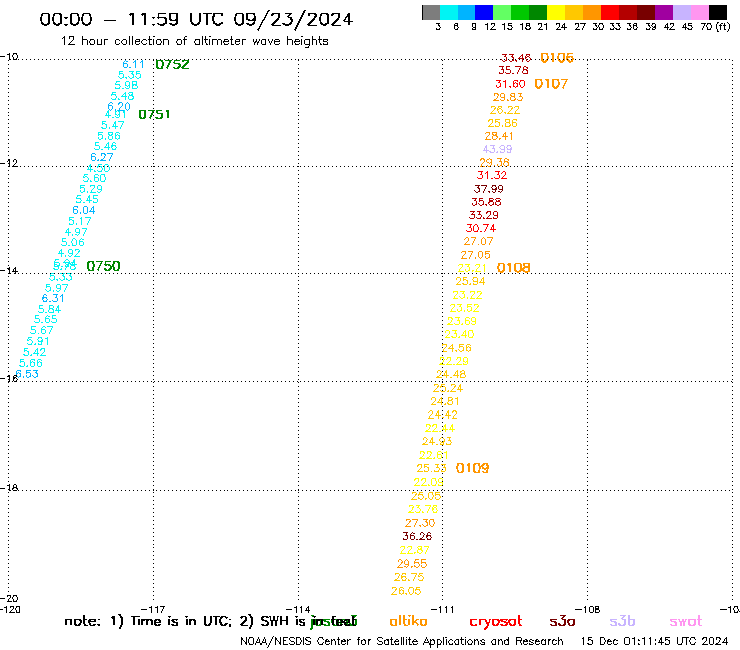Click the 30.74 wave height reading
Image resolution: width=740 pixels, height=650 pixels.
click(x=481, y=228)
